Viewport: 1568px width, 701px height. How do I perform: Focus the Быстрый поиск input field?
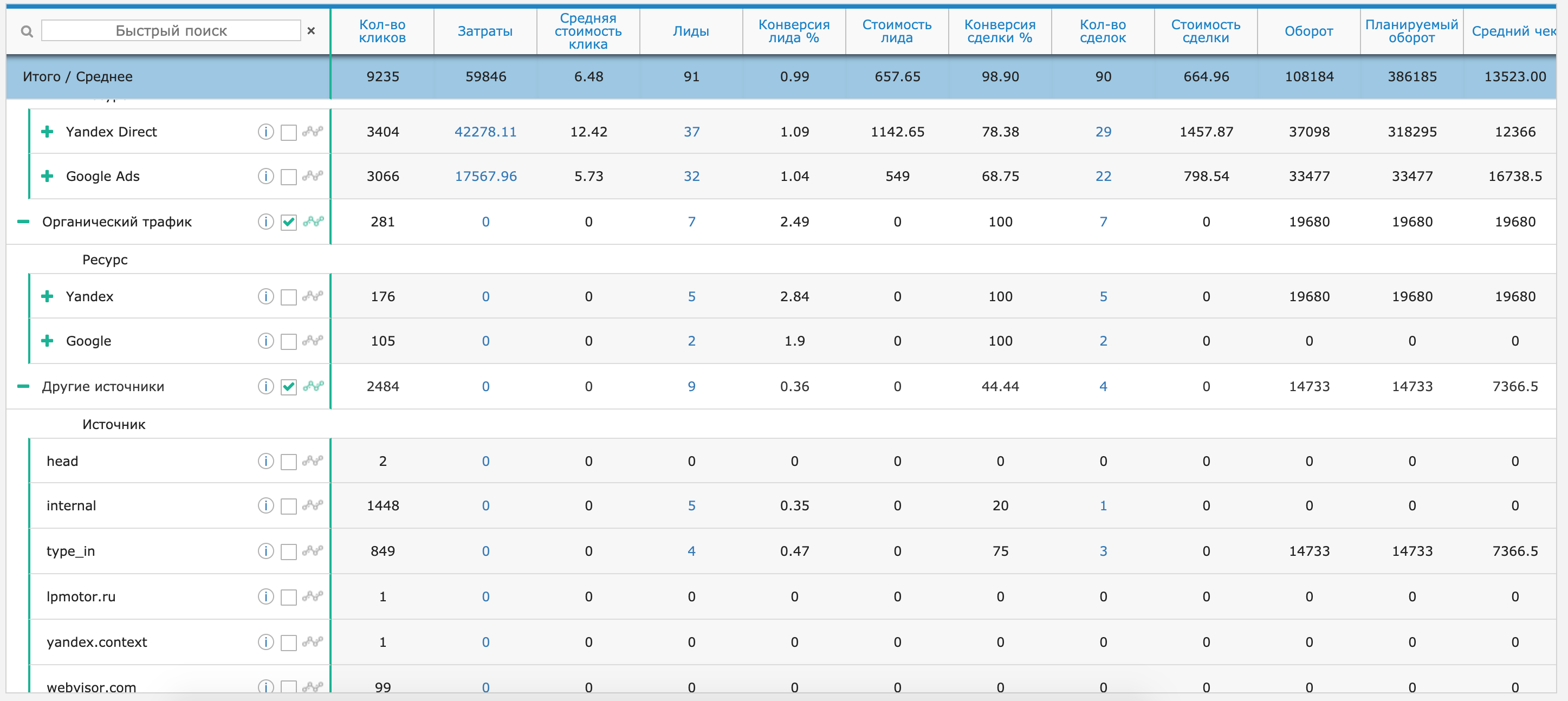(171, 31)
